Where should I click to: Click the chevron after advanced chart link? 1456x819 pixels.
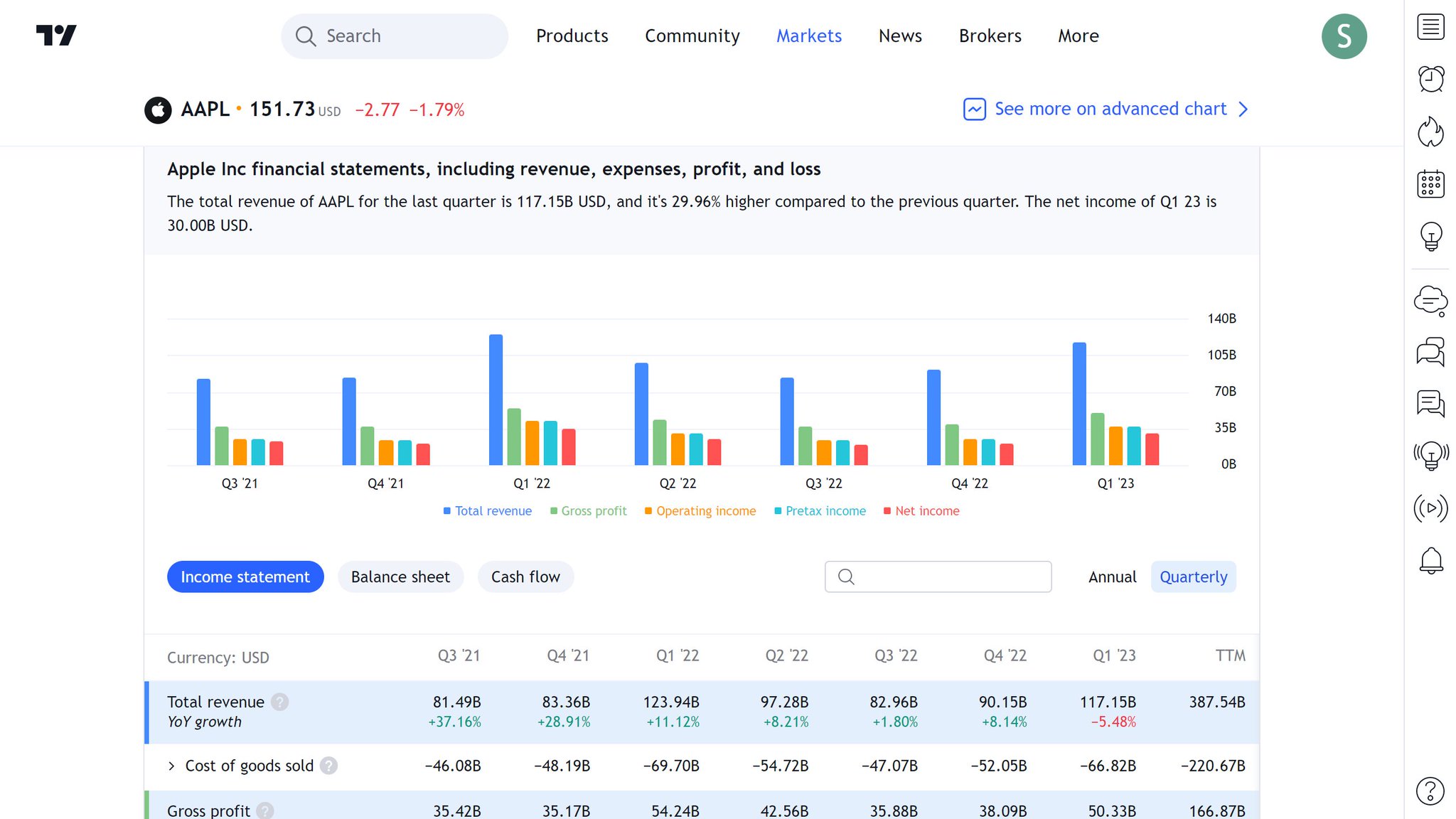point(1243,109)
